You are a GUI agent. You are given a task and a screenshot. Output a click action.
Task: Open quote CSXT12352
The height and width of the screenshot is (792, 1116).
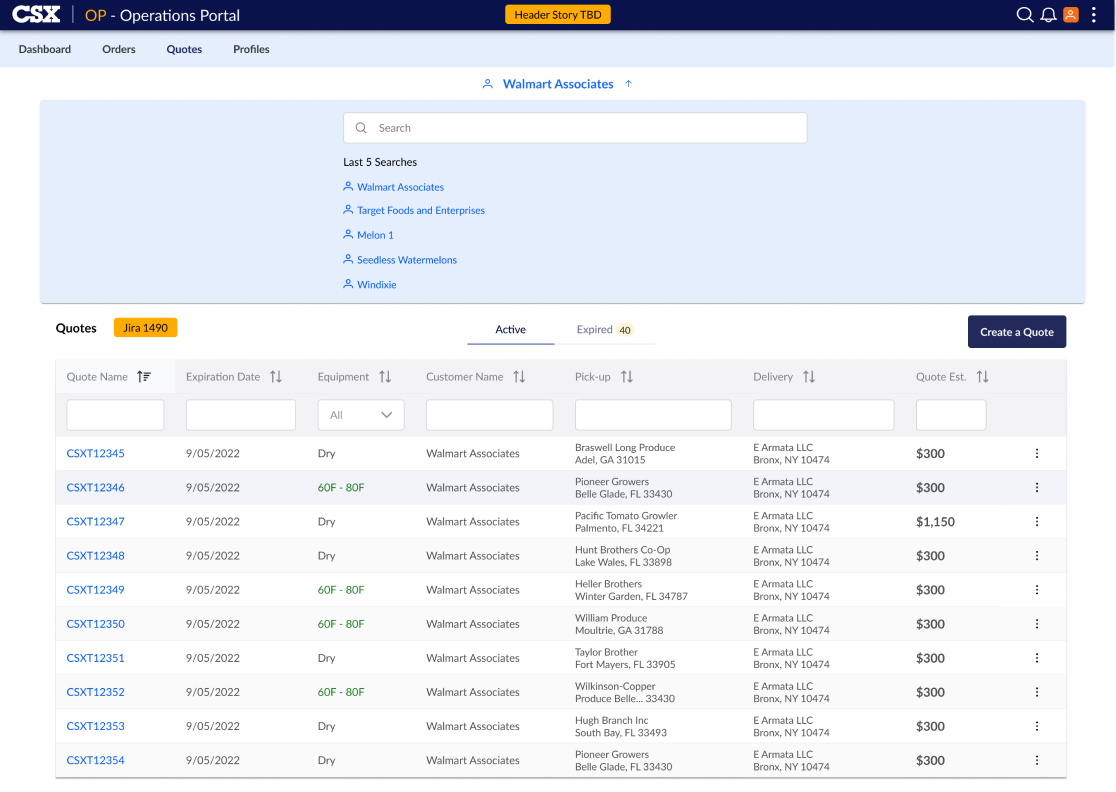tap(95, 692)
